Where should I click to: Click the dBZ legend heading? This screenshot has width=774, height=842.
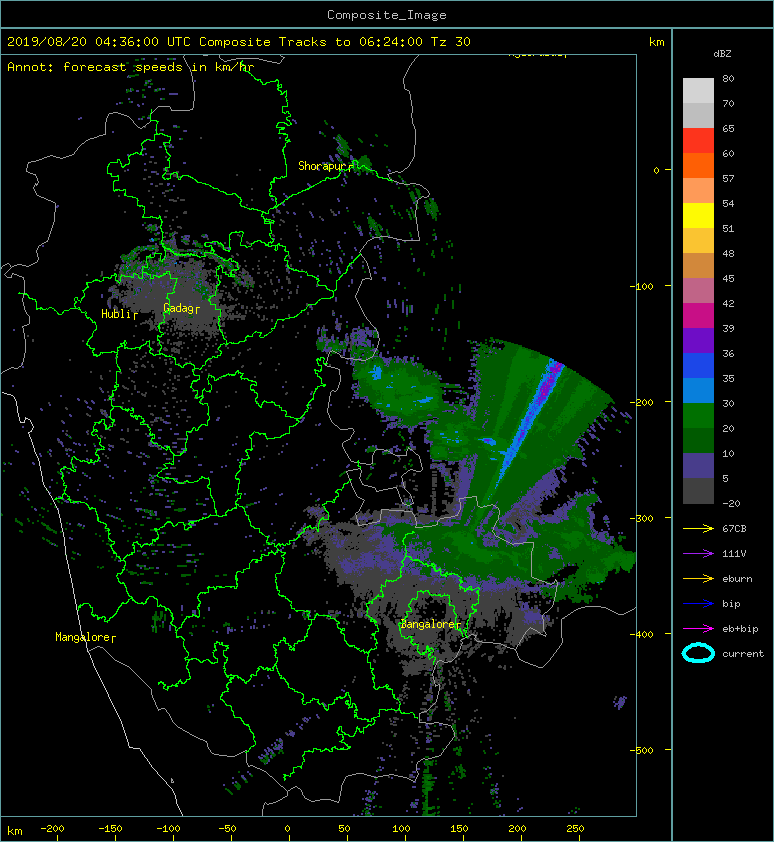[x=722, y=54]
